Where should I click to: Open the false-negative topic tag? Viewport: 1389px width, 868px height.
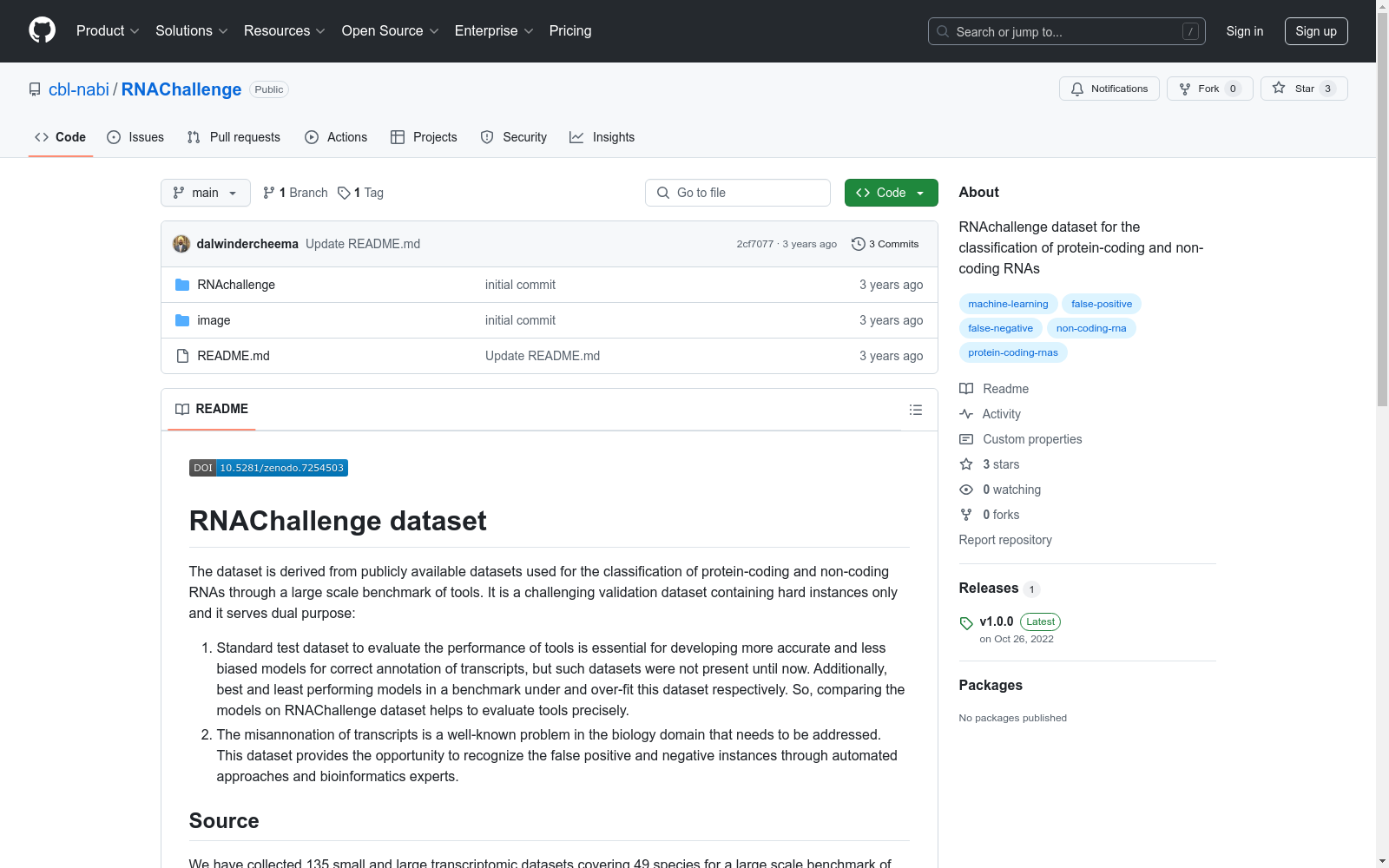pos(1000,328)
